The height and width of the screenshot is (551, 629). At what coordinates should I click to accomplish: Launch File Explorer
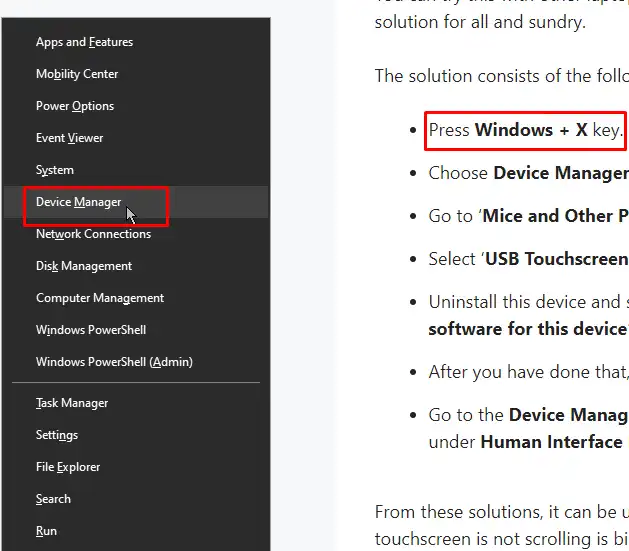click(68, 467)
